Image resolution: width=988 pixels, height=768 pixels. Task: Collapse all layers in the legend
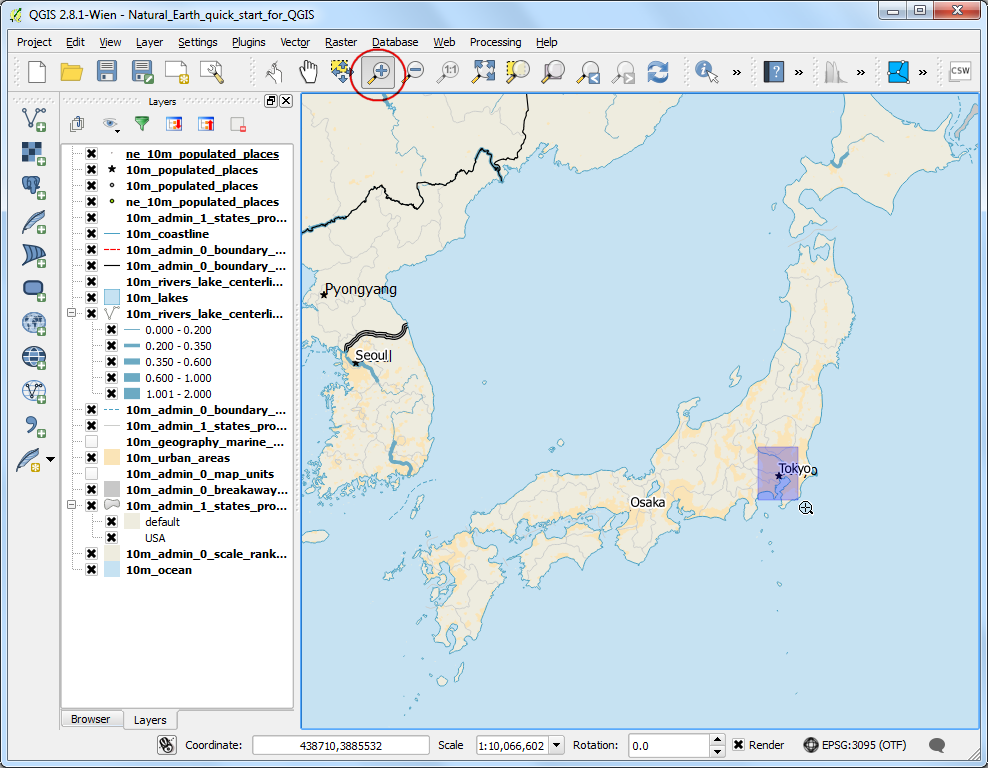pyautogui.click(x=206, y=124)
